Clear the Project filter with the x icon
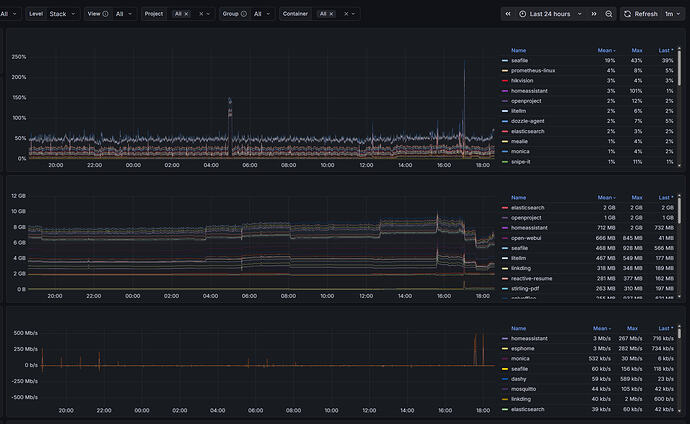This screenshot has width=690, height=424. 199,14
